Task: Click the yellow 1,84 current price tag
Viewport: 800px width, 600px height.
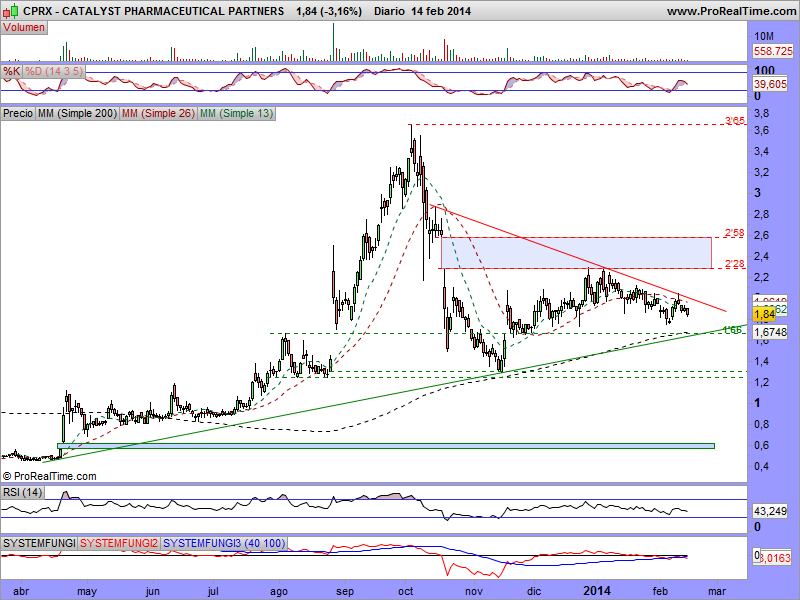Action: coord(765,315)
